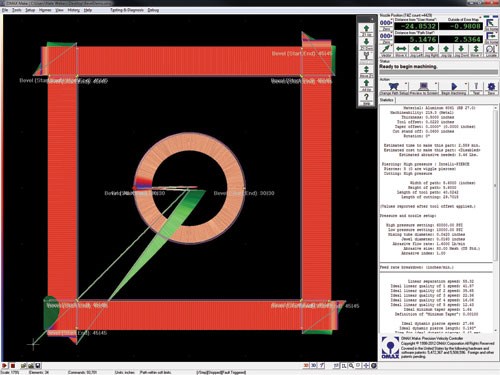Click the Jog Up arrow button
The height and width of the screenshot is (375, 500).
coord(446,51)
